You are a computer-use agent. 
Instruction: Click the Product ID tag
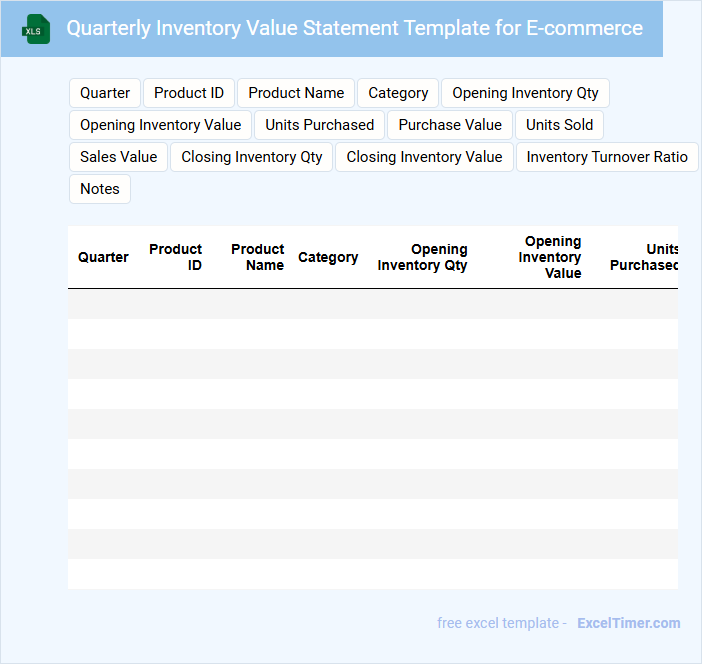pyautogui.click(x=189, y=93)
